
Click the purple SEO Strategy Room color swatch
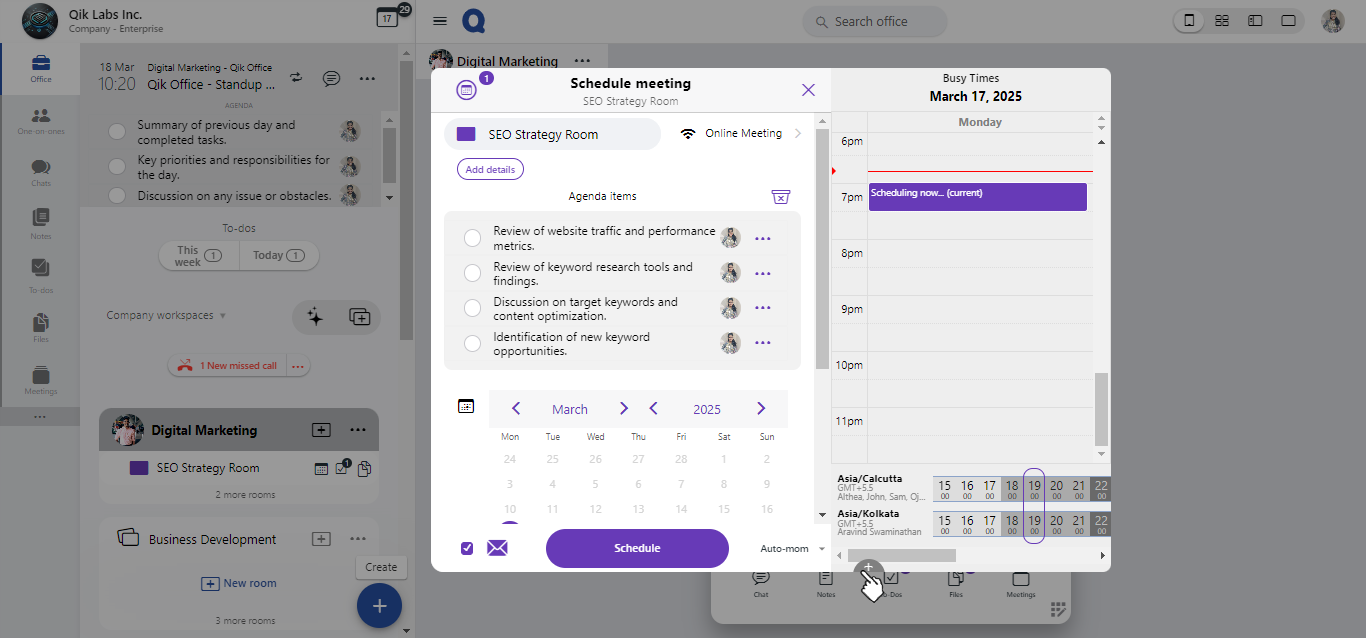466,134
